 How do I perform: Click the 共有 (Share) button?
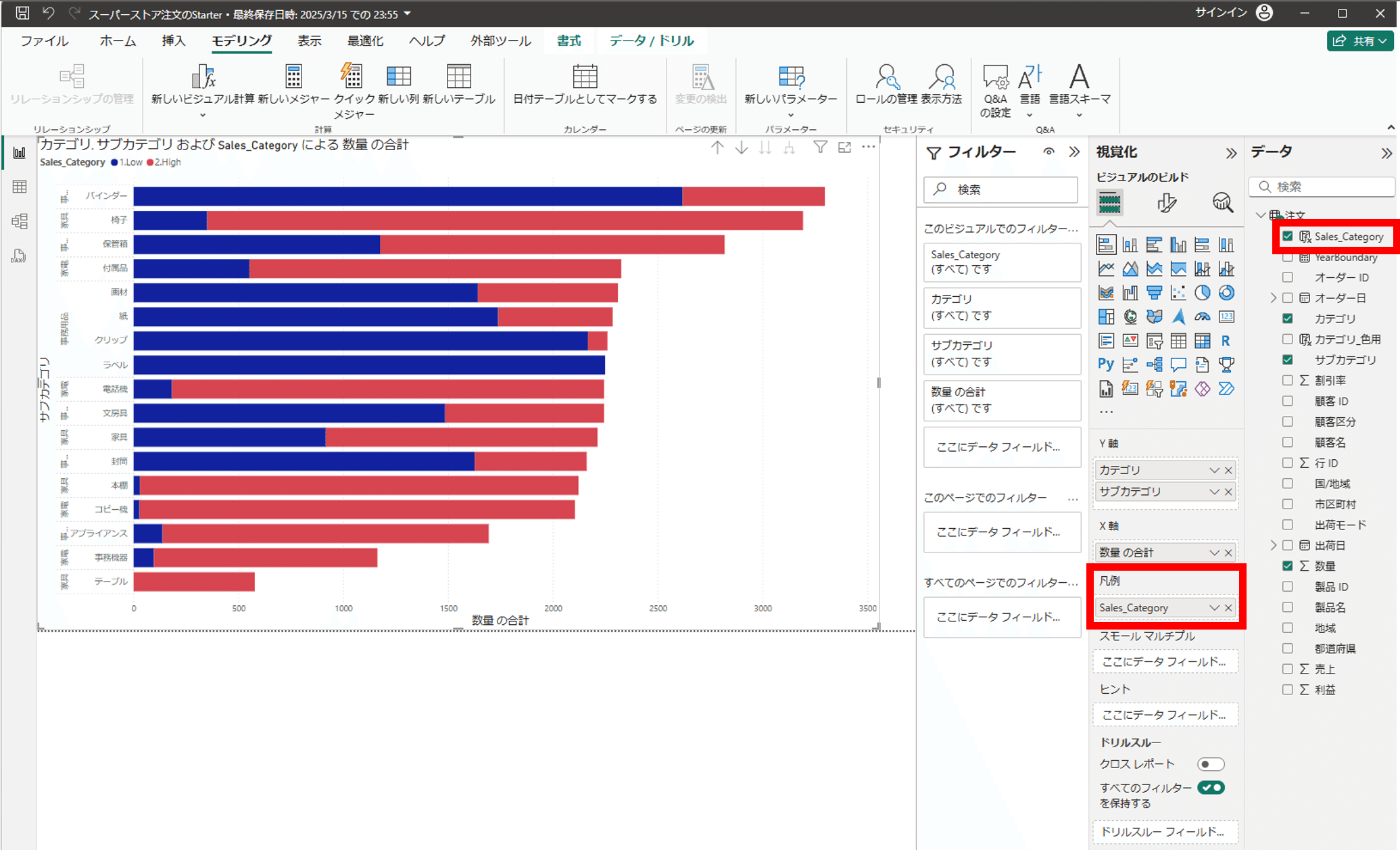1360,41
